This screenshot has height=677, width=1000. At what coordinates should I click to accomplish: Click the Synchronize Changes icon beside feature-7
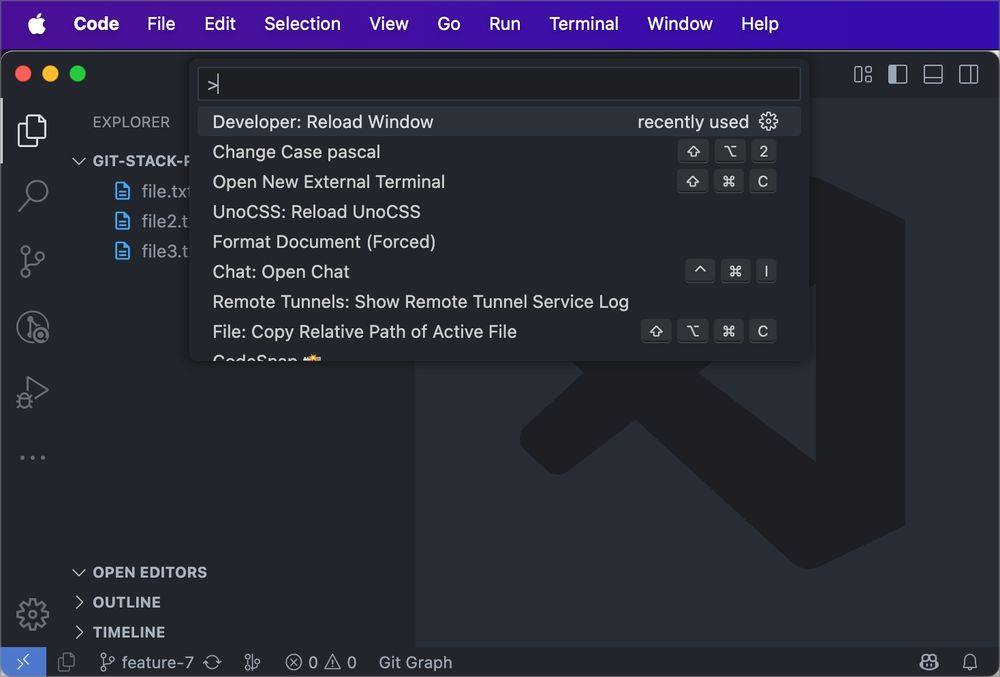[x=212, y=662]
